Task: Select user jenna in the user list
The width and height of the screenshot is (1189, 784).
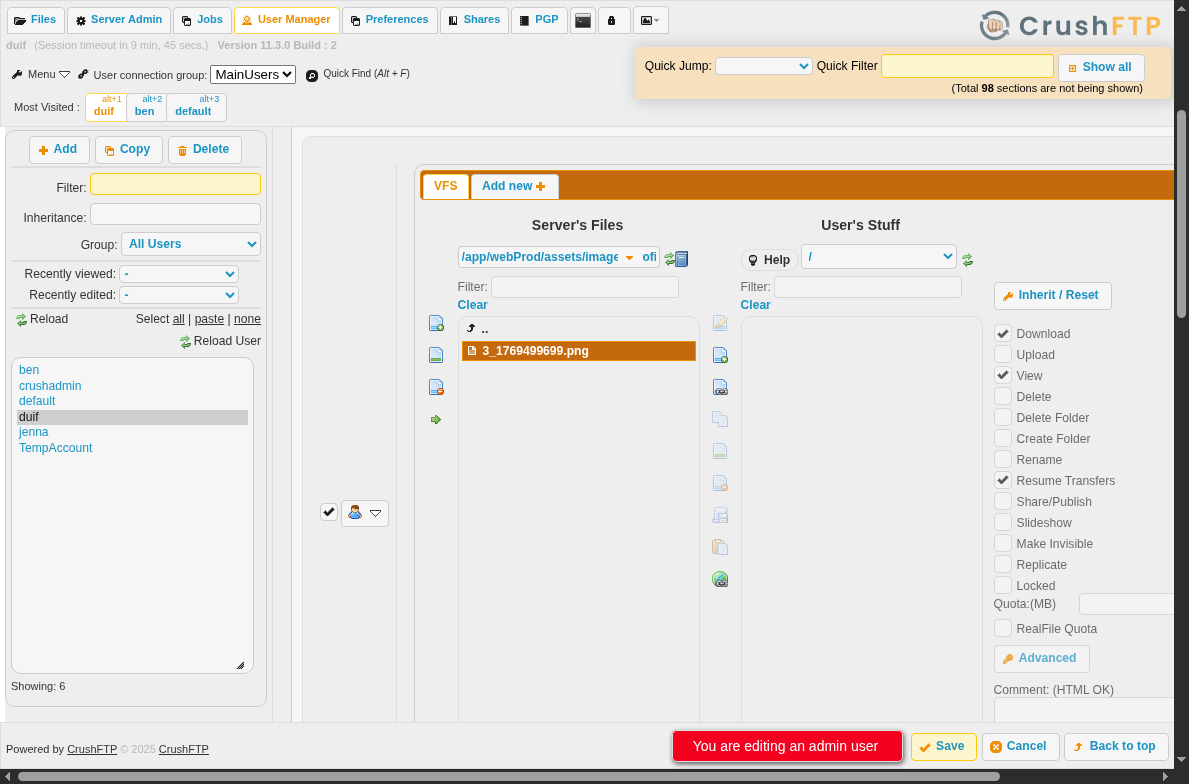Action: click(33, 431)
